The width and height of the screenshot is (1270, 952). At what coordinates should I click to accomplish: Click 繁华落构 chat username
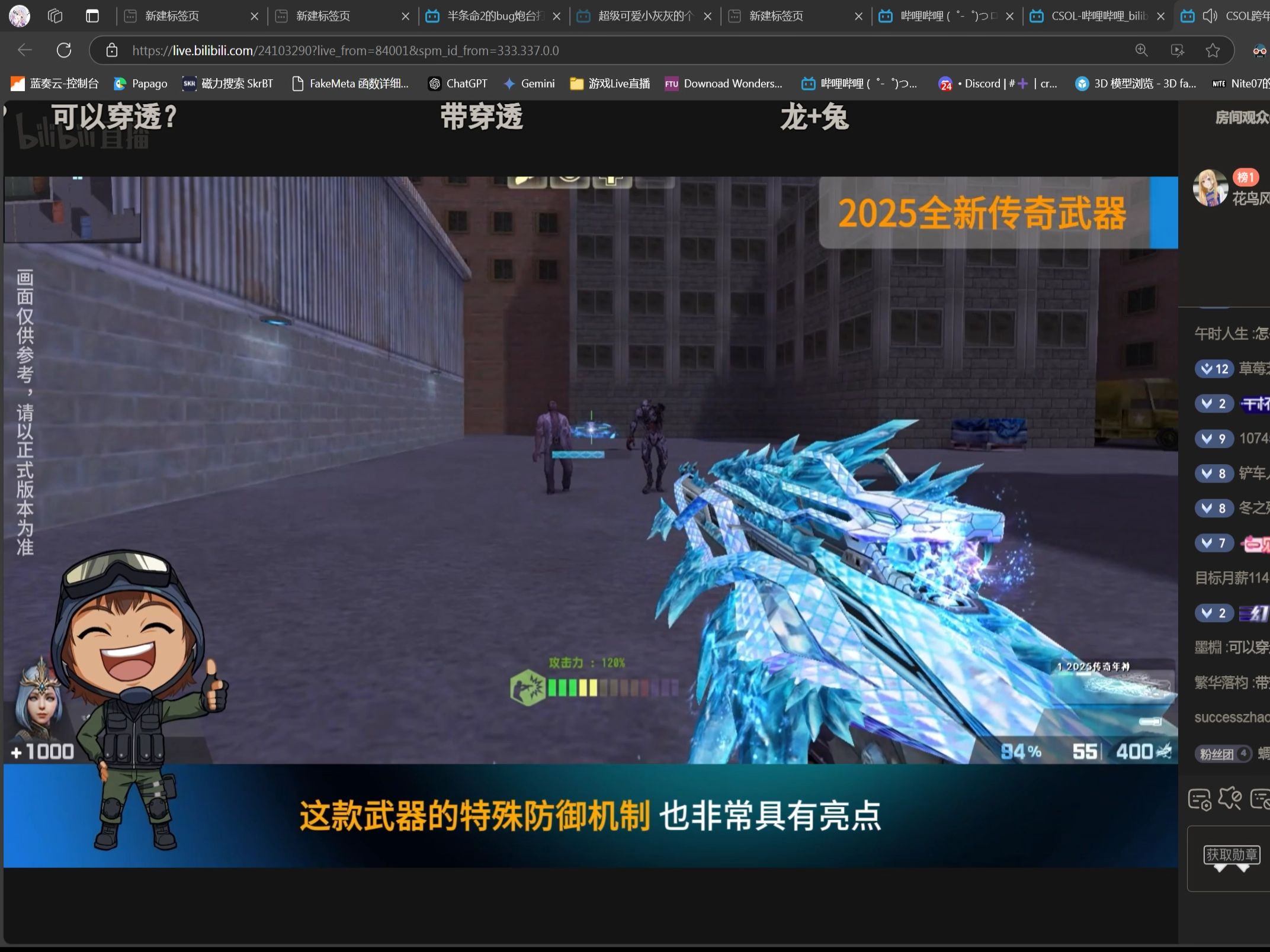[x=1221, y=683]
